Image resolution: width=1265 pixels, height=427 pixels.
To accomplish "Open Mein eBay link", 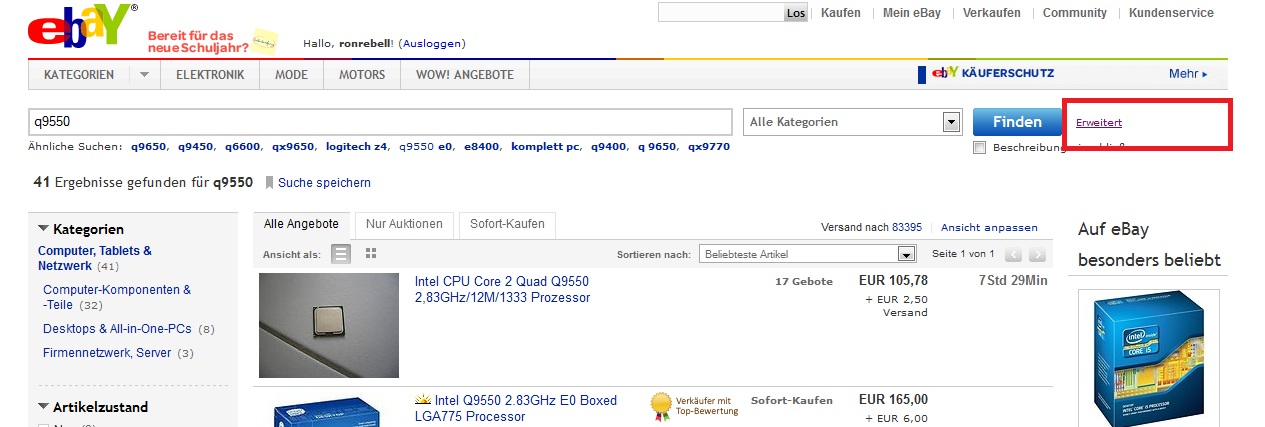I will tap(912, 13).
